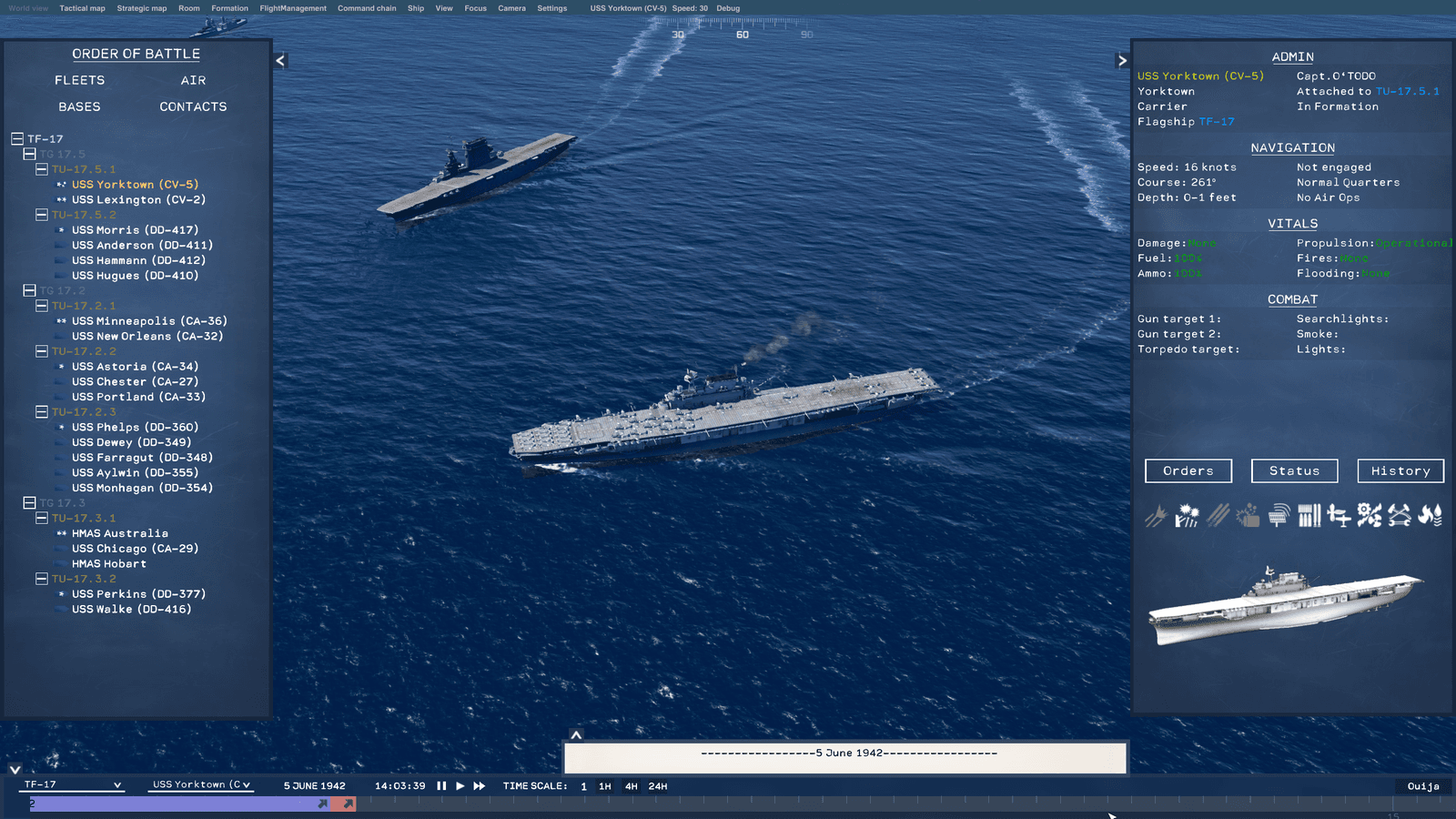
Task: Select the depth charge icon
Action: point(1249,516)
